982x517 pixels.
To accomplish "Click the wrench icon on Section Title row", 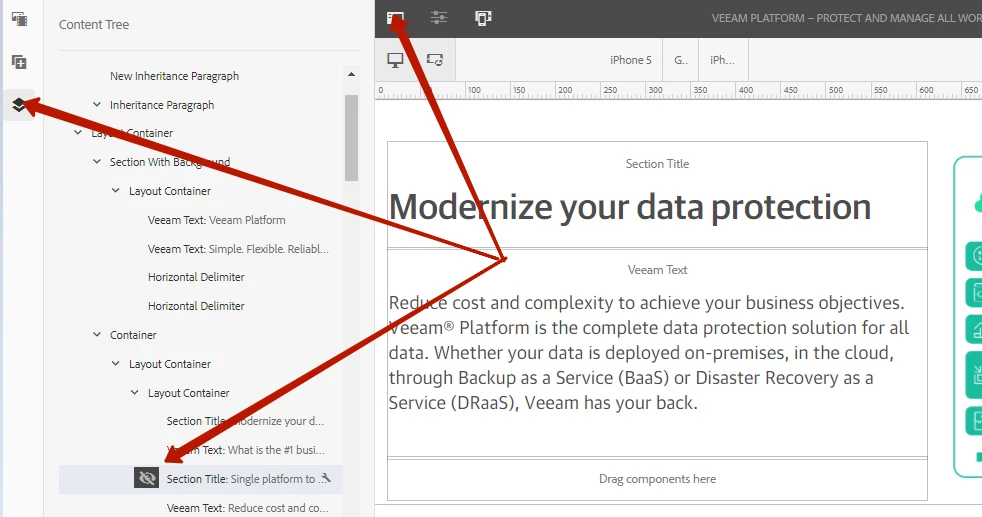I will (325, 479).
